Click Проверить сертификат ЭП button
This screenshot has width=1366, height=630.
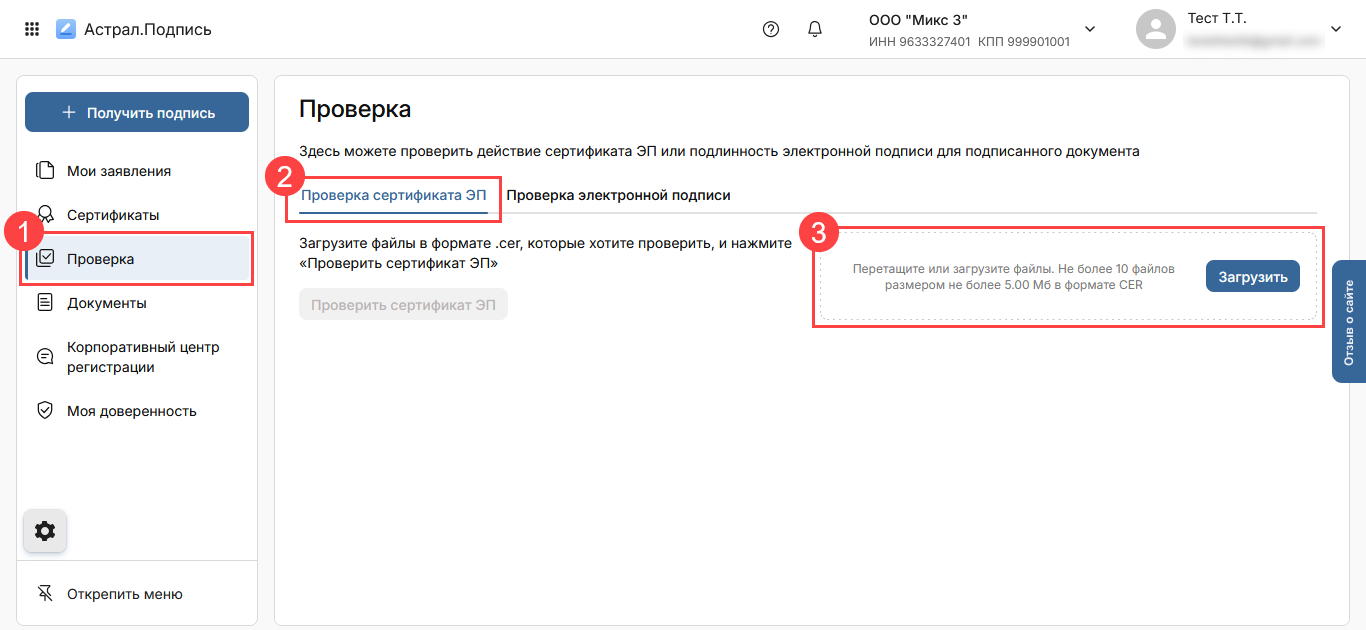click(x=403, y=305)
